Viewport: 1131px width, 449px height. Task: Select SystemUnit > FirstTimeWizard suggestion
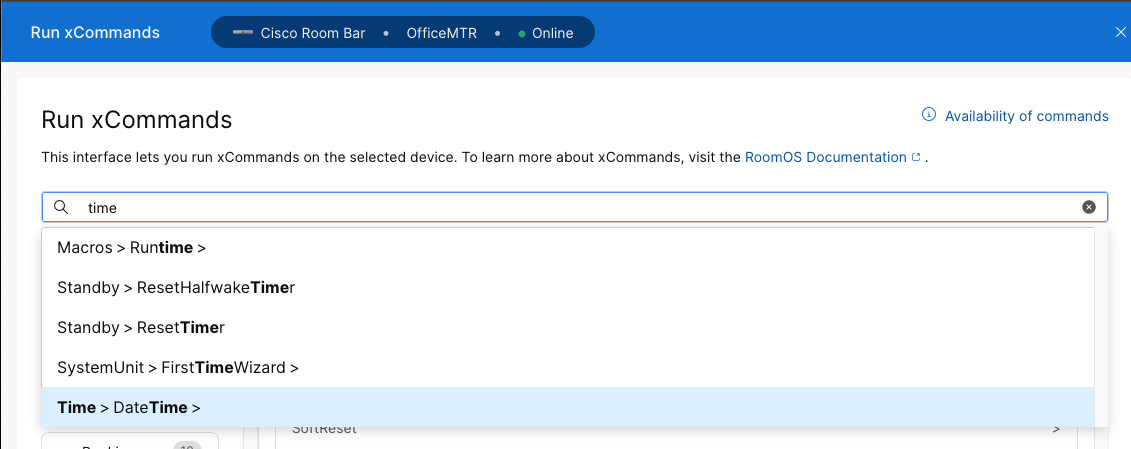[178, 368]
